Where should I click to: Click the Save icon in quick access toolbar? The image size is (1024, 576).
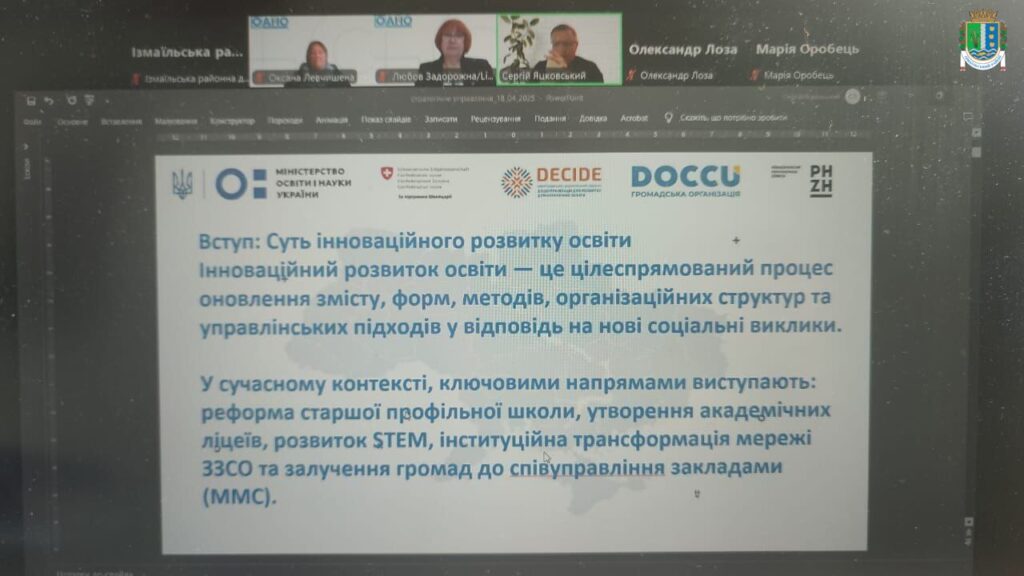tap(32, 101)
